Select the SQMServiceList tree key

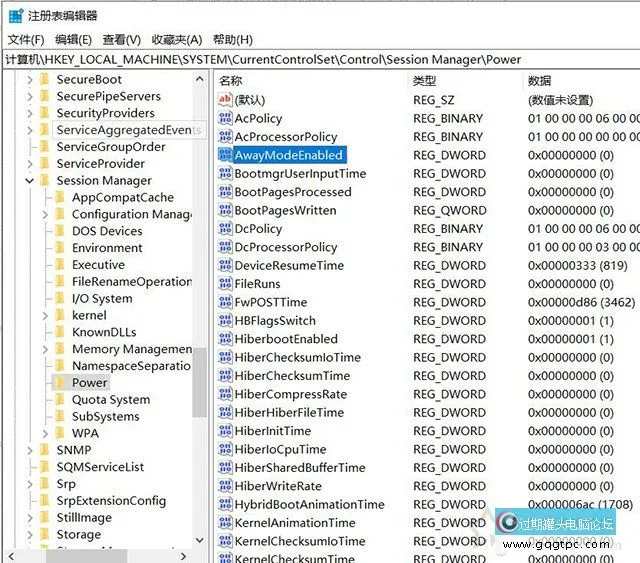tap(100, 467)
